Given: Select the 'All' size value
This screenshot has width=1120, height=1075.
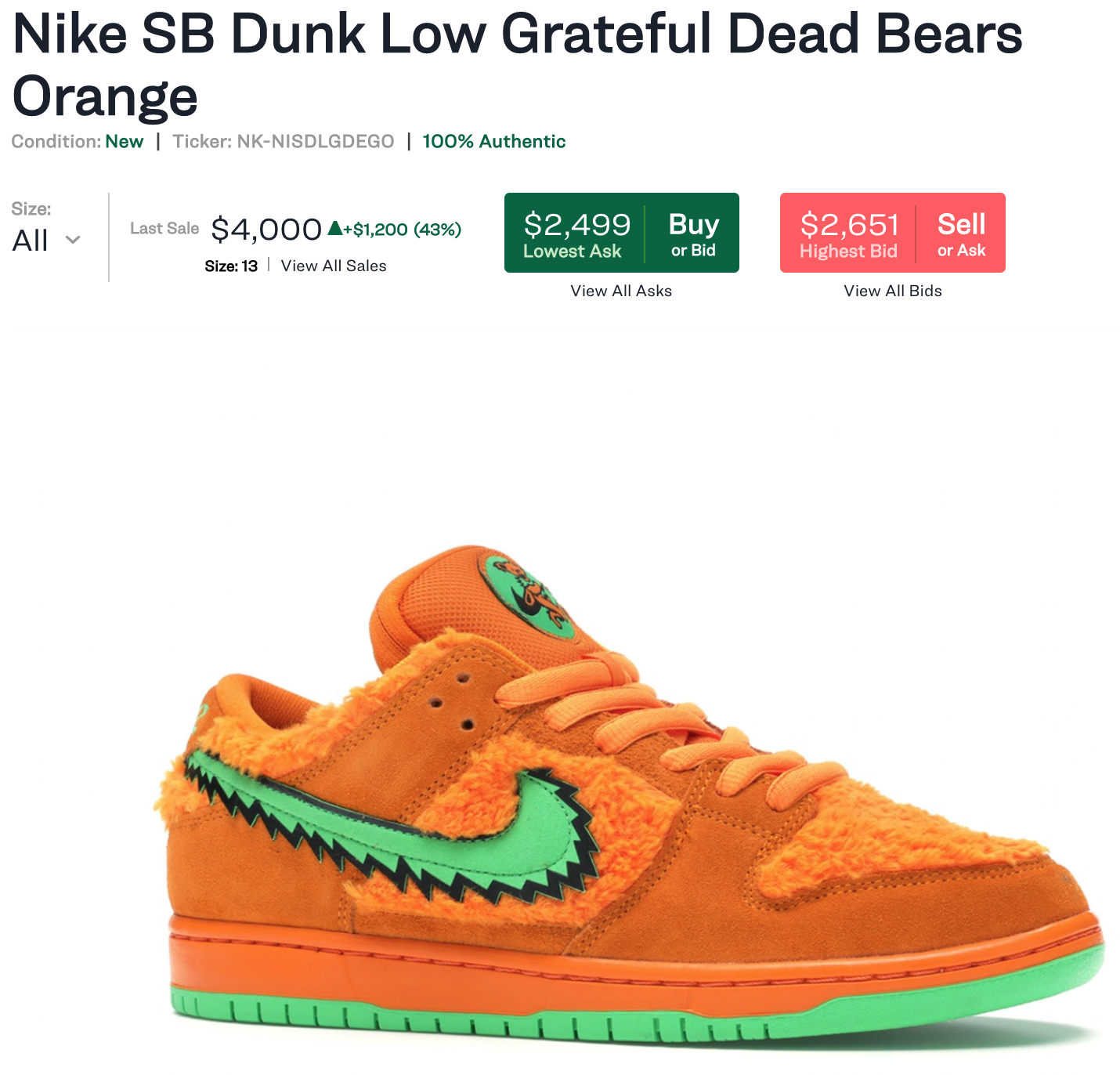Looking at the screenshot, I should pos(31,241).
